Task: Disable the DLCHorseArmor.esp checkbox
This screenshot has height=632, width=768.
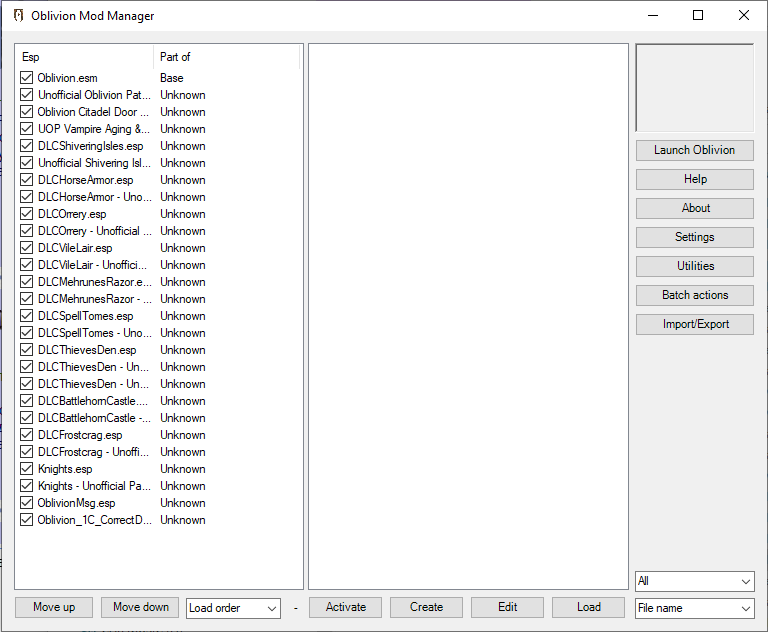Action: coord(26,180)
